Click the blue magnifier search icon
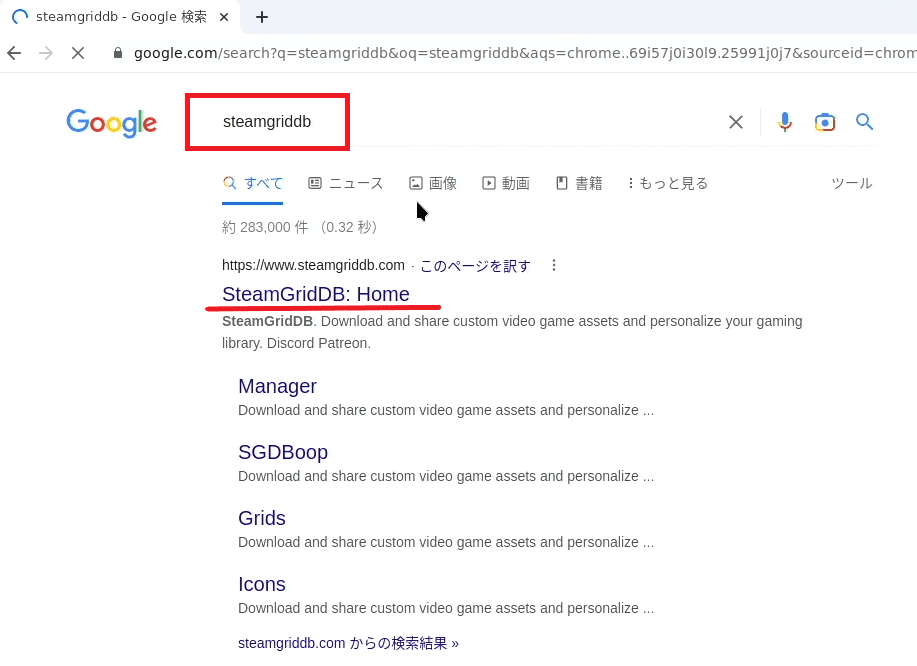Image resolution: width=917 pixels, height=666 pixels. 864,122
